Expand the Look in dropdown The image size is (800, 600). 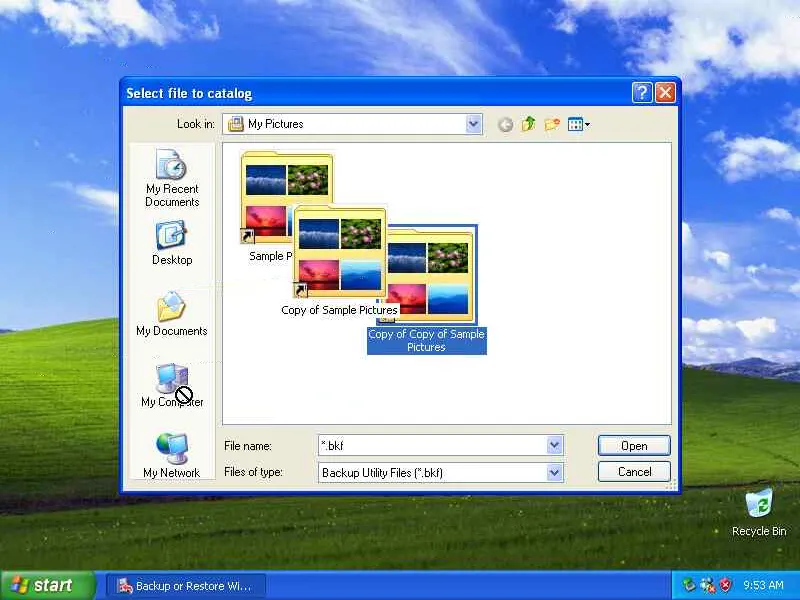click(x=474, y=124)
